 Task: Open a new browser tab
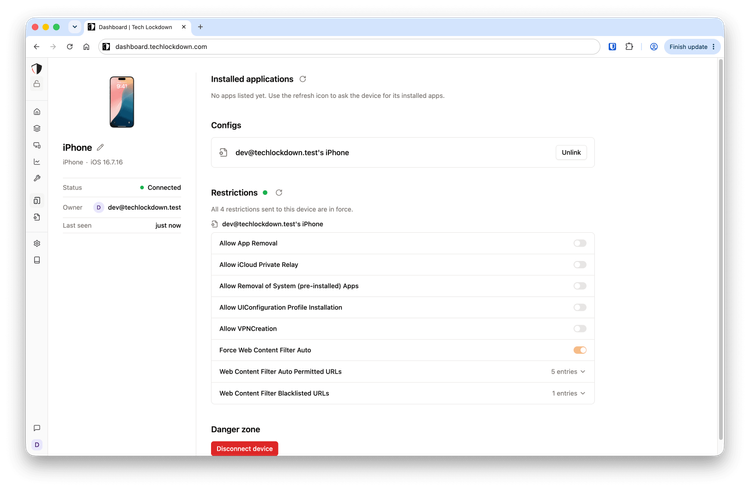[x=200, y=27]
